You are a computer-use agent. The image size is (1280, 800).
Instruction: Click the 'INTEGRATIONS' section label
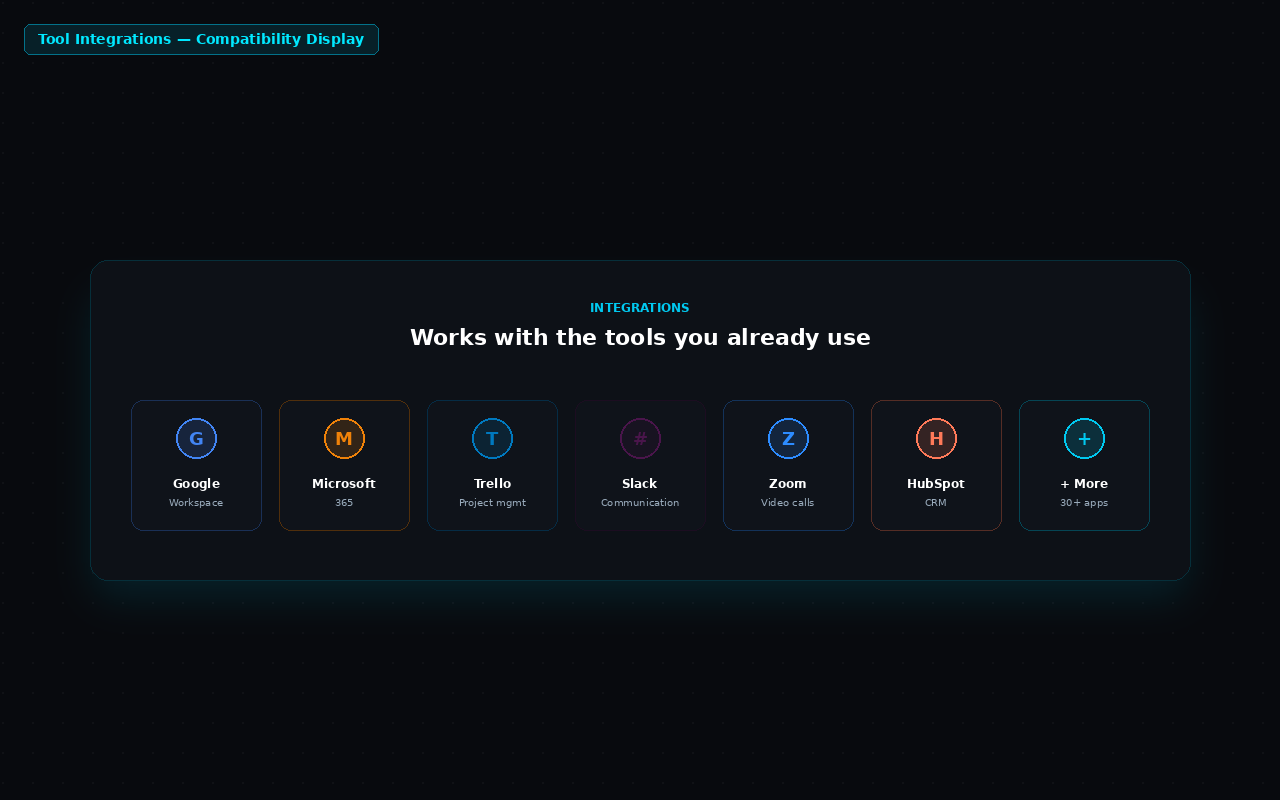pyautogui.click(x=640, y=308)
